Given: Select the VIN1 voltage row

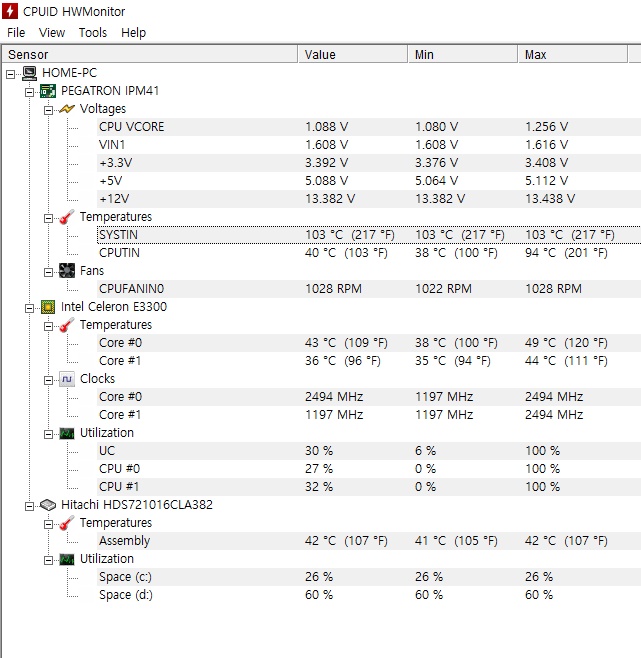Looking at the screenshot, I should 369,145.
